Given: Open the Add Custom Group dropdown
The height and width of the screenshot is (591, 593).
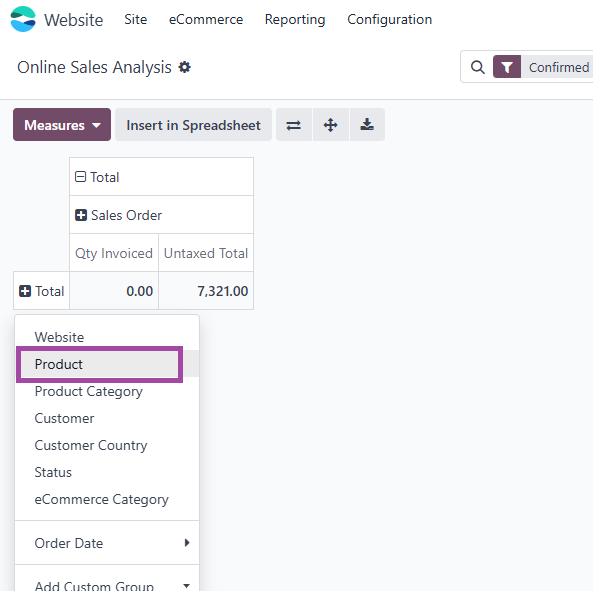Looking at the screenshot, I should [107, 585].
